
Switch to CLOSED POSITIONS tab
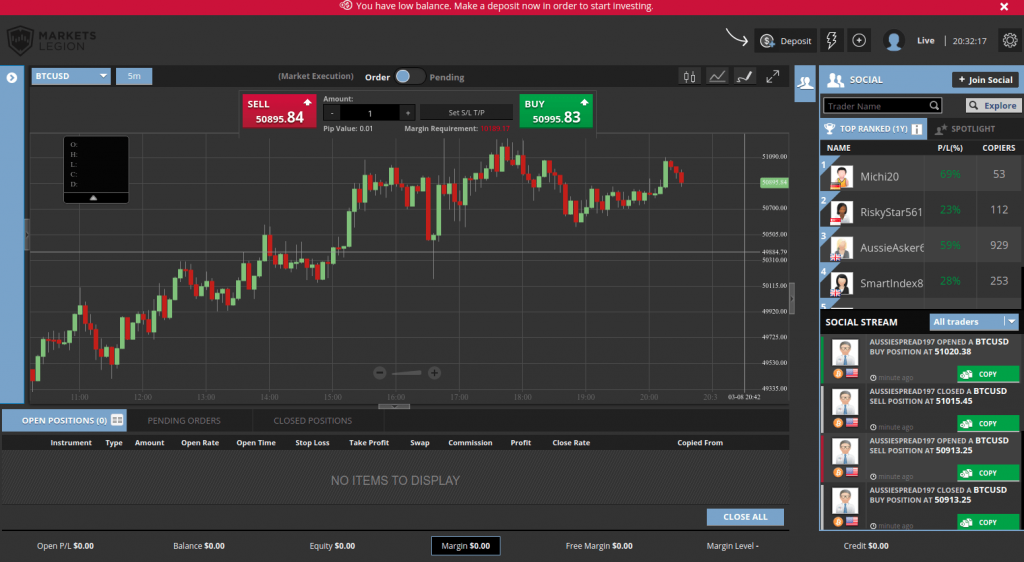click(313, 420)
